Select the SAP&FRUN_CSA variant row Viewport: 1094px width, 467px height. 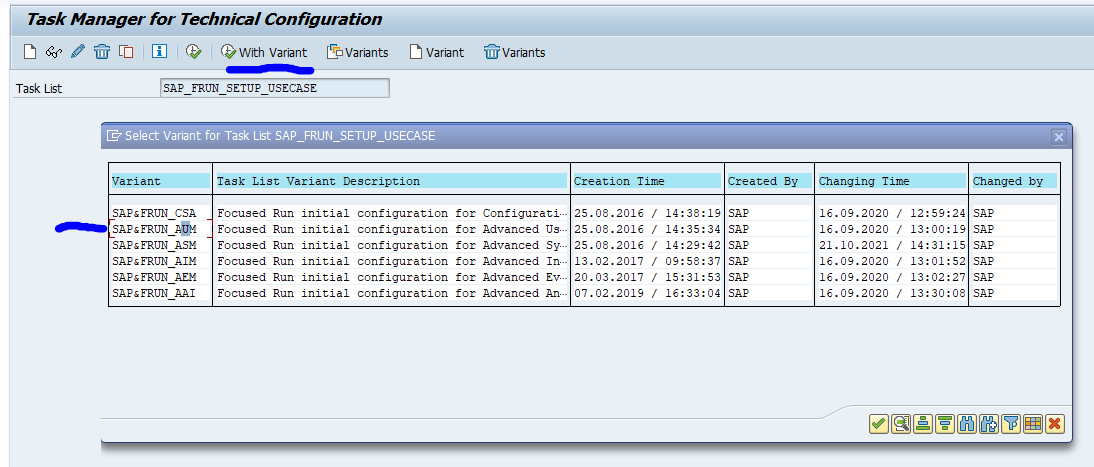[160, 213]
